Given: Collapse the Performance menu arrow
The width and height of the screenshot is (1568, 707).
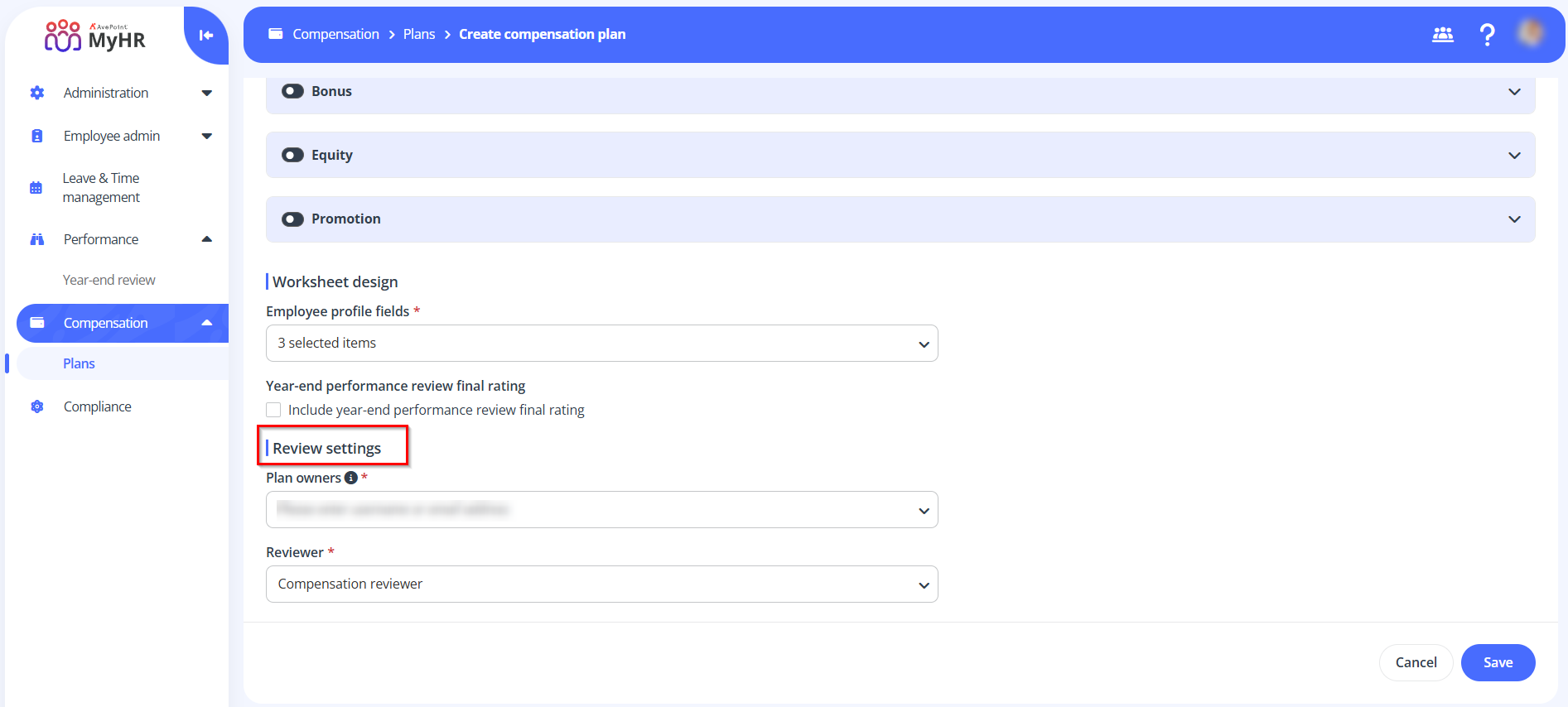Looking at the screenshot, I should (207, 239).
